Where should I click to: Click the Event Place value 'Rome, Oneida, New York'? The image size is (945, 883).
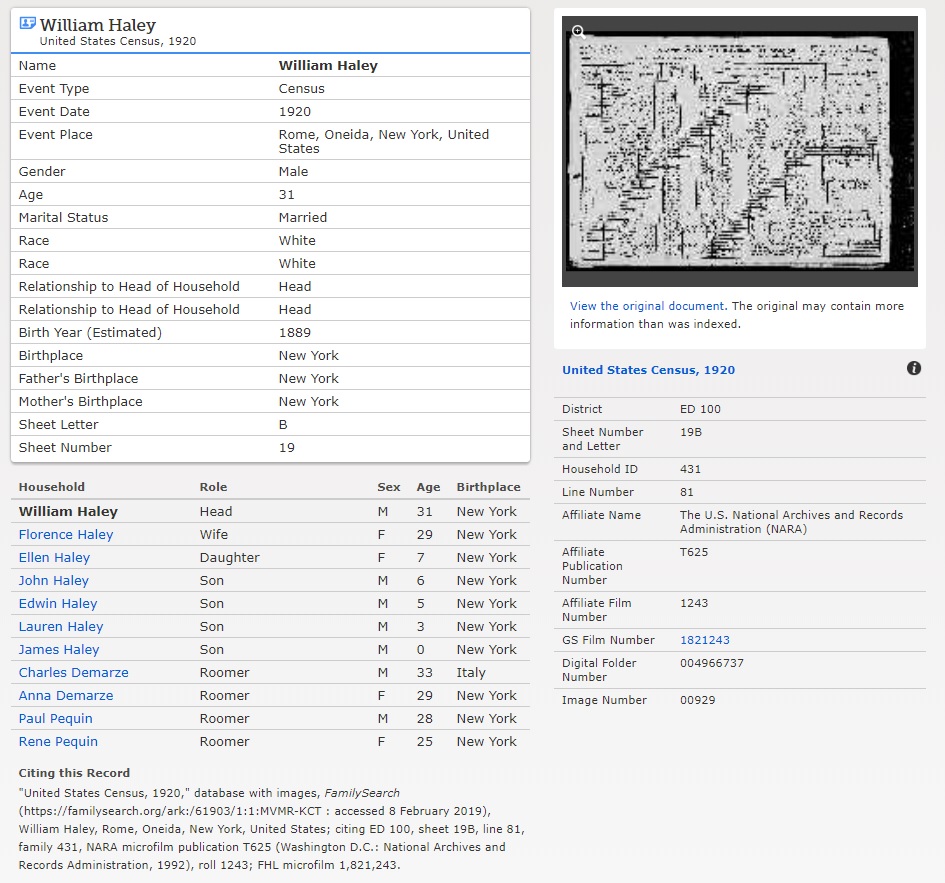383,142
